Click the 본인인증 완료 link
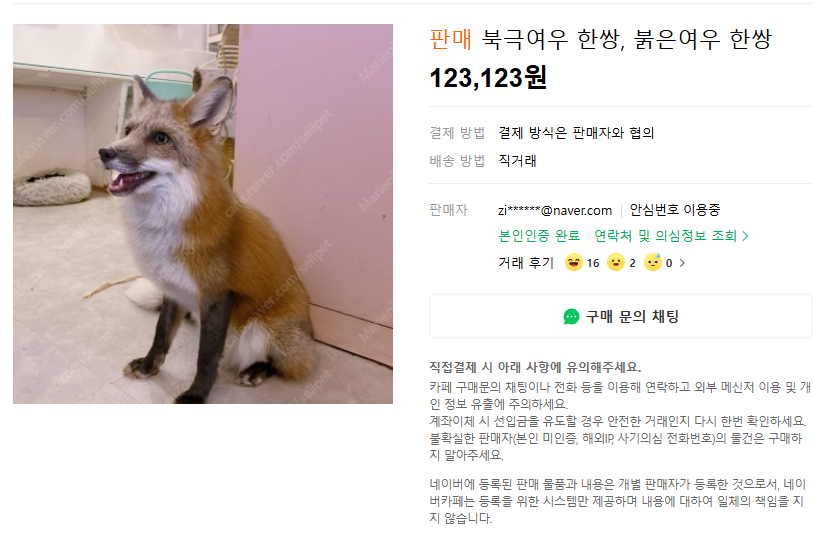The image size is (813, 549). (x=539, y=236)
